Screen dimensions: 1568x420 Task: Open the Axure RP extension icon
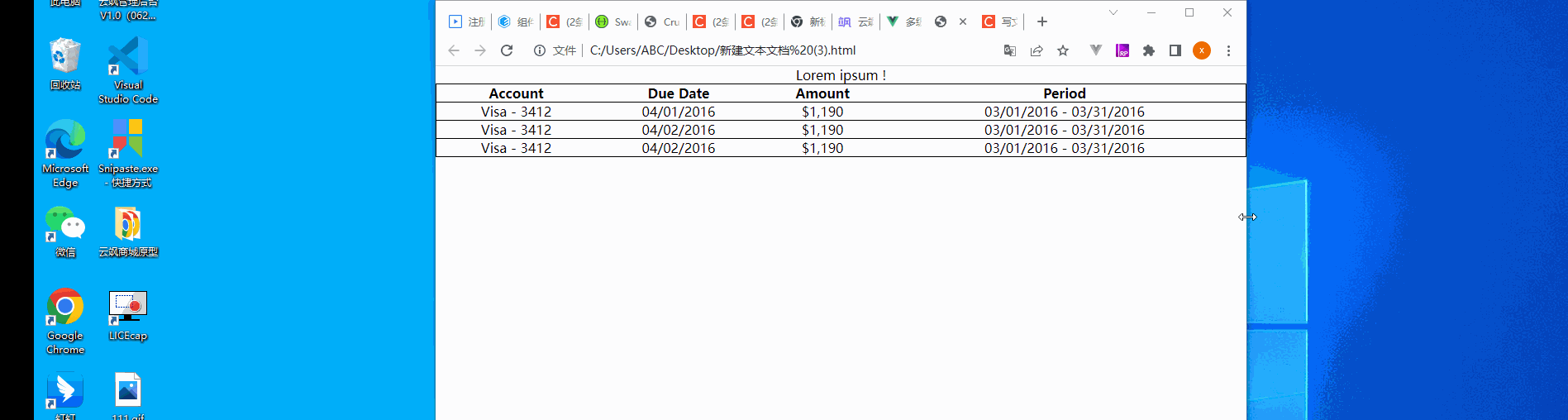pos(1122,50)
